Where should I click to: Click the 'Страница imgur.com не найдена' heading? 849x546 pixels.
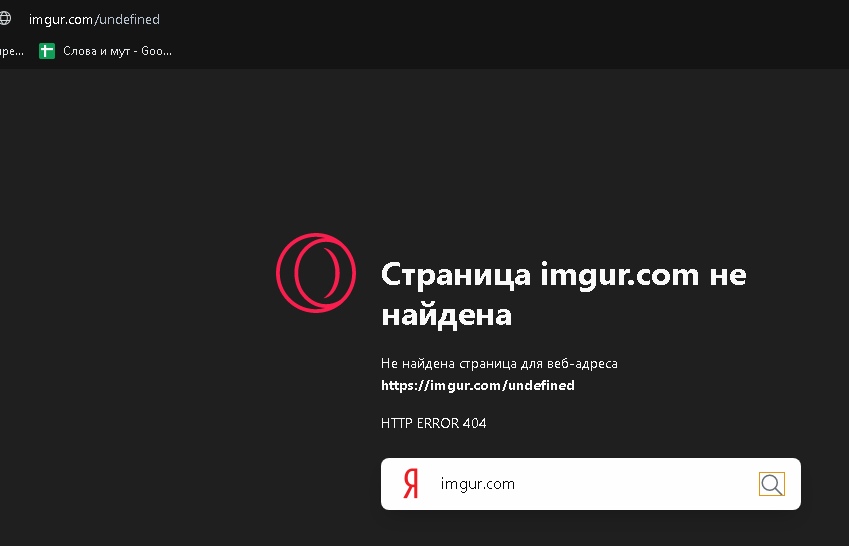pos(564,294)
